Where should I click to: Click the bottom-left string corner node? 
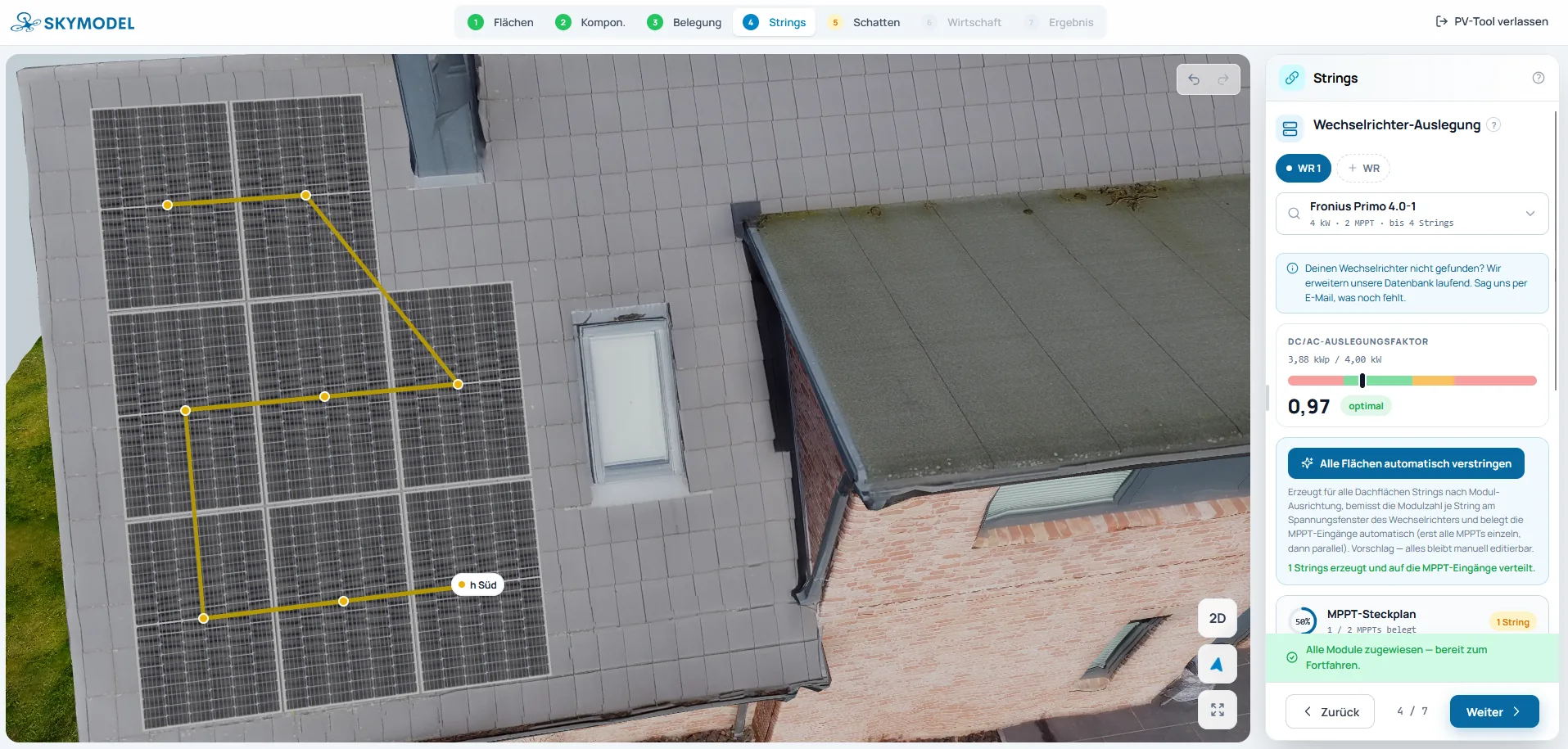[x=203, y=618]
